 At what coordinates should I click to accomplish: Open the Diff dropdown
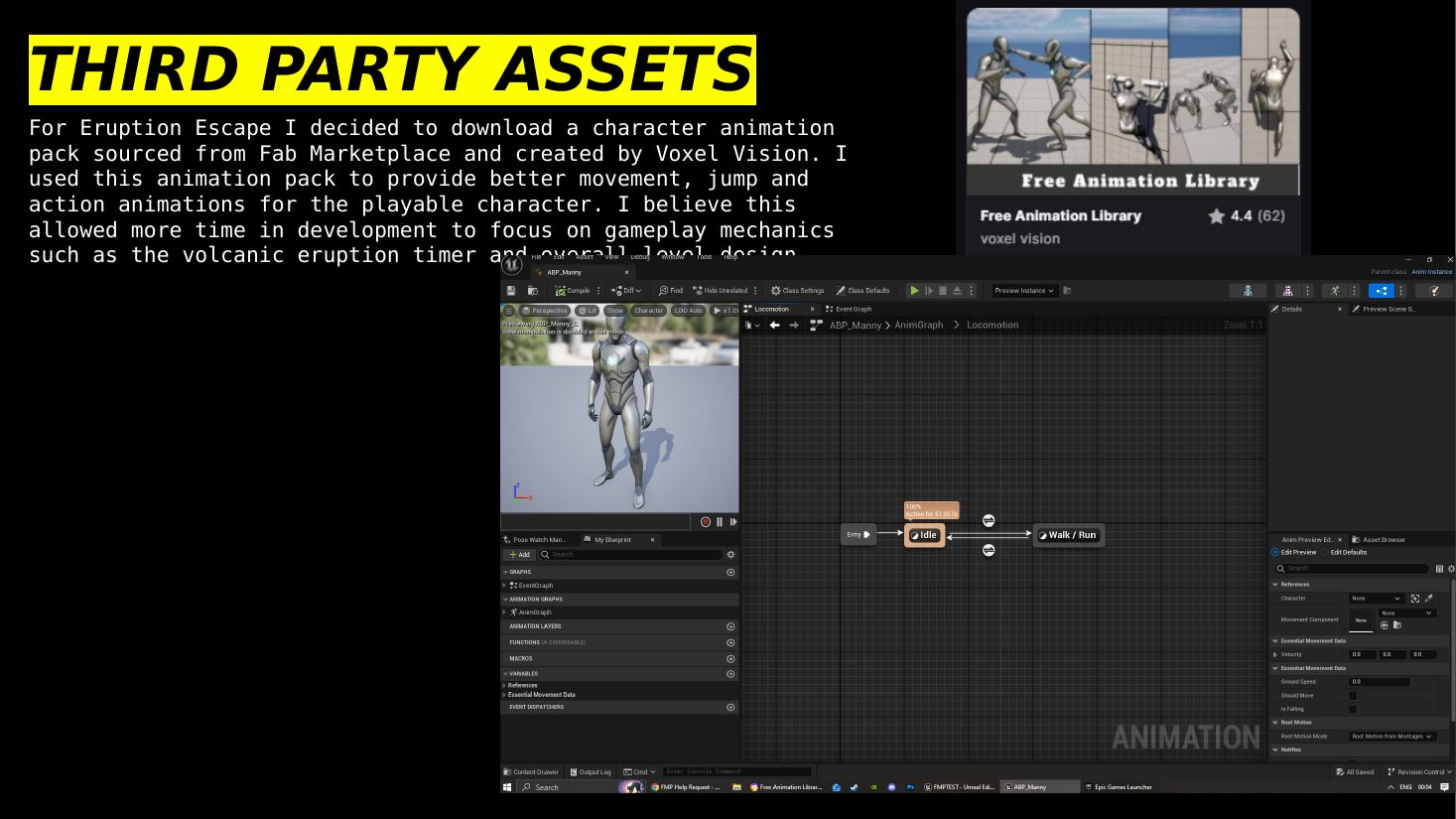pyautogui.click(x=626, y=291)
